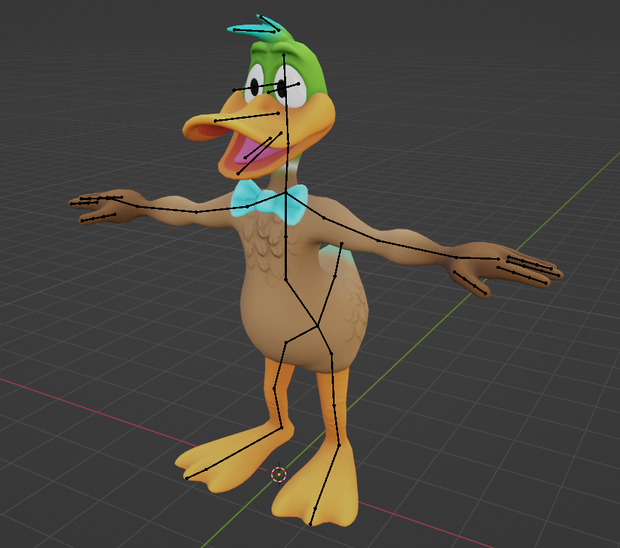
Task: Select the thumb bone on the screen-left hand
Action: pyautogui.click(x=98, y=217)
